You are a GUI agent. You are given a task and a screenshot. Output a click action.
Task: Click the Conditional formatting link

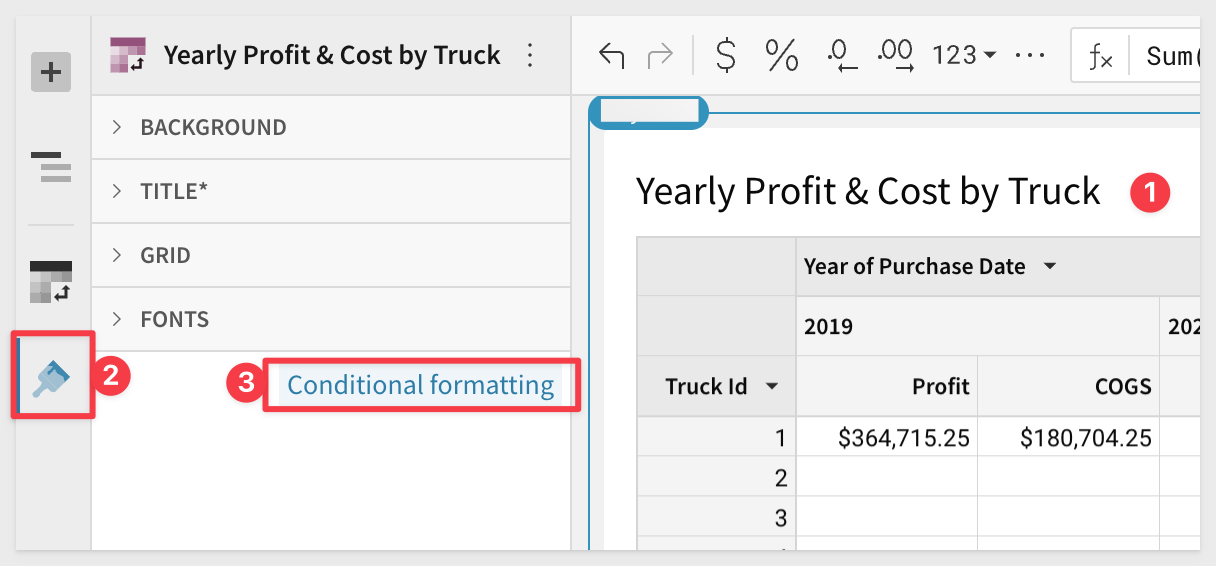pyautogui.click(x=420, y=385)
